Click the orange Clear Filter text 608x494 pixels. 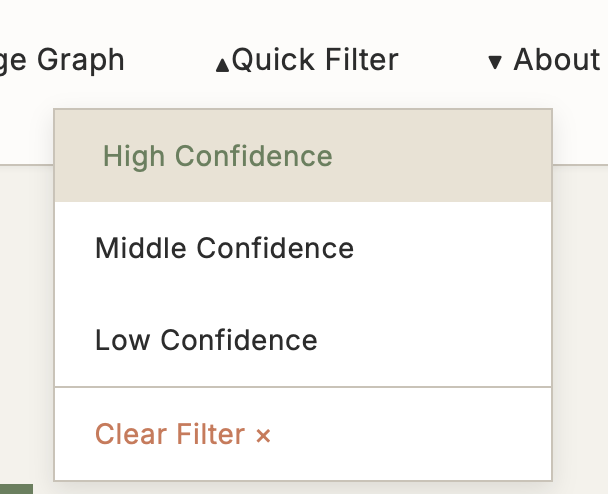pos(170,434)
